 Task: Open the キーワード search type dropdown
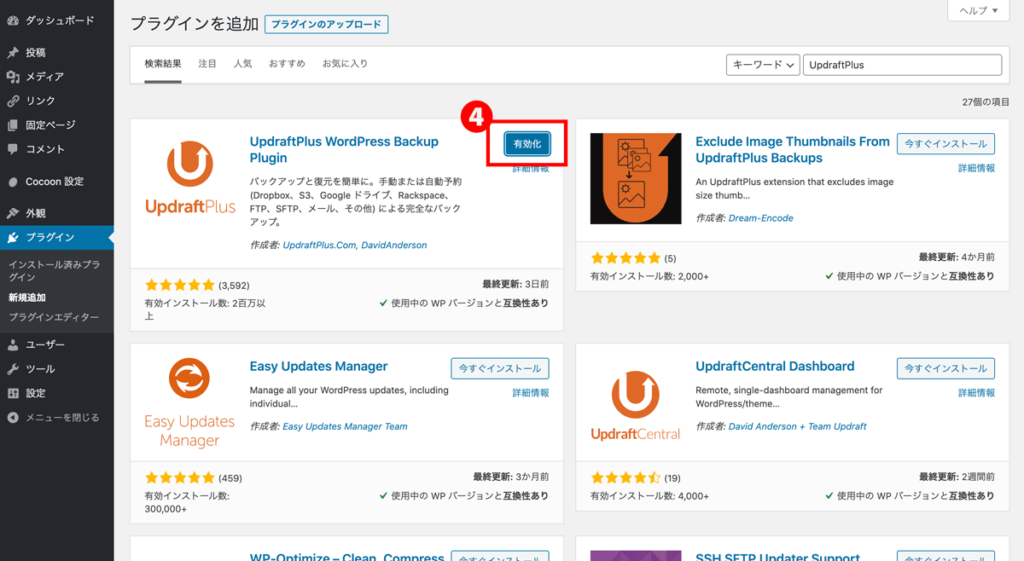coord(763,65)
